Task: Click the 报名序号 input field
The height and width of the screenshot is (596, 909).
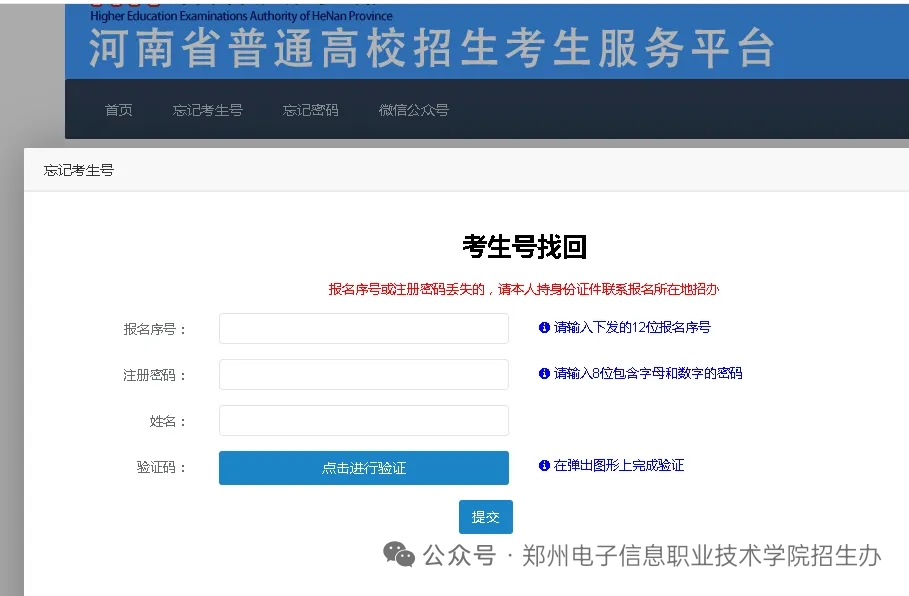Action: [364, 329]
